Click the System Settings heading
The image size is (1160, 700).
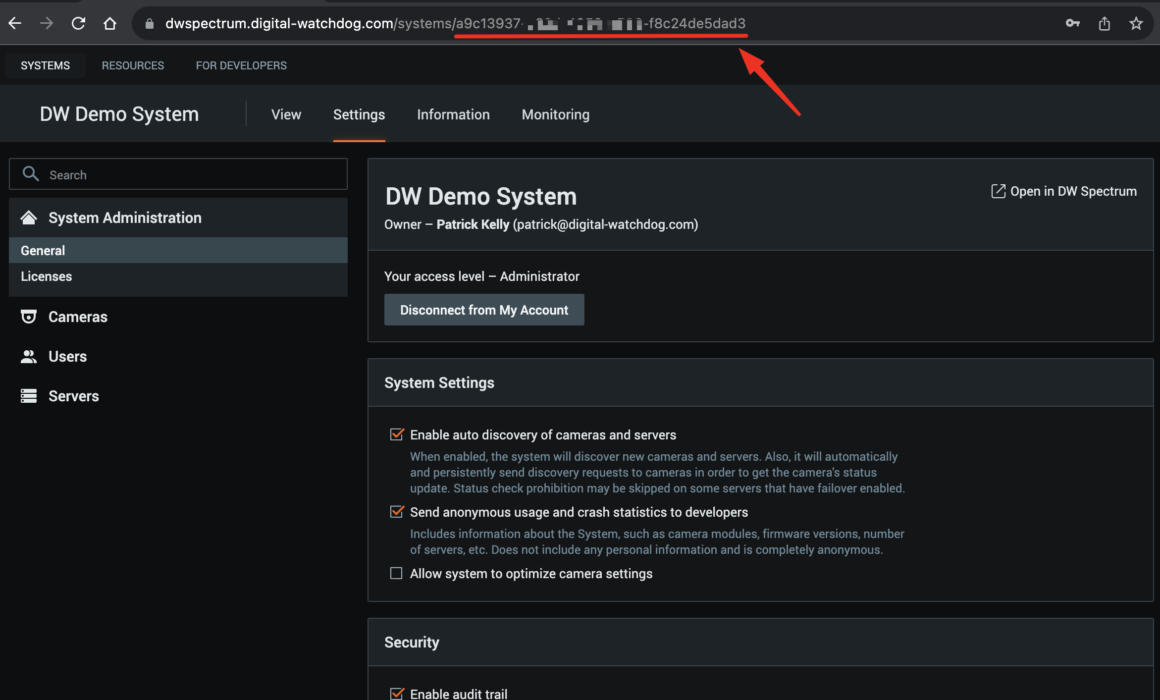(x=439, y=383)
